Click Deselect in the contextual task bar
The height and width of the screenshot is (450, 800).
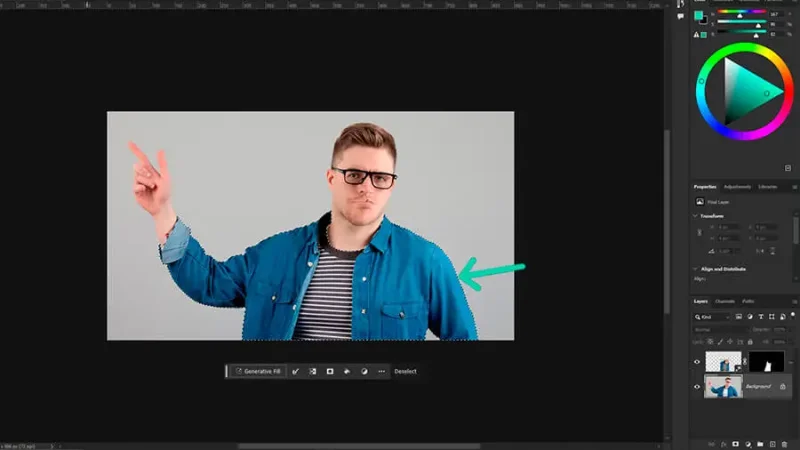(x=405, y=371)
